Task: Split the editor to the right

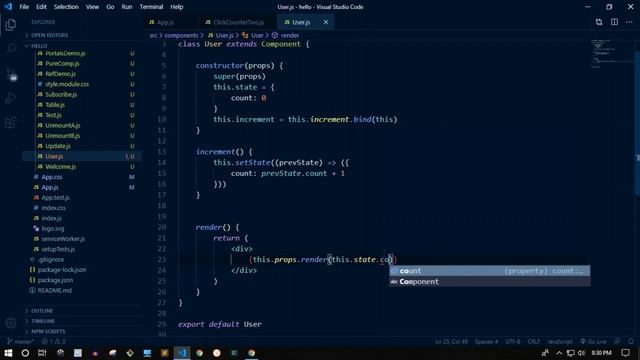Action: tap(614, 22)
